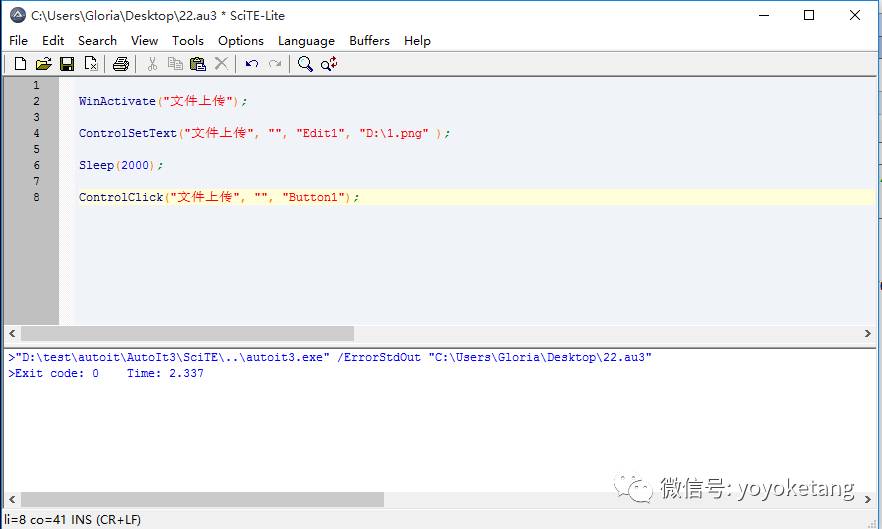The height and width of the screenshot is (529, 882).
Task: Click the editor's horizontal scrollbar thumb
Action: 187,334
